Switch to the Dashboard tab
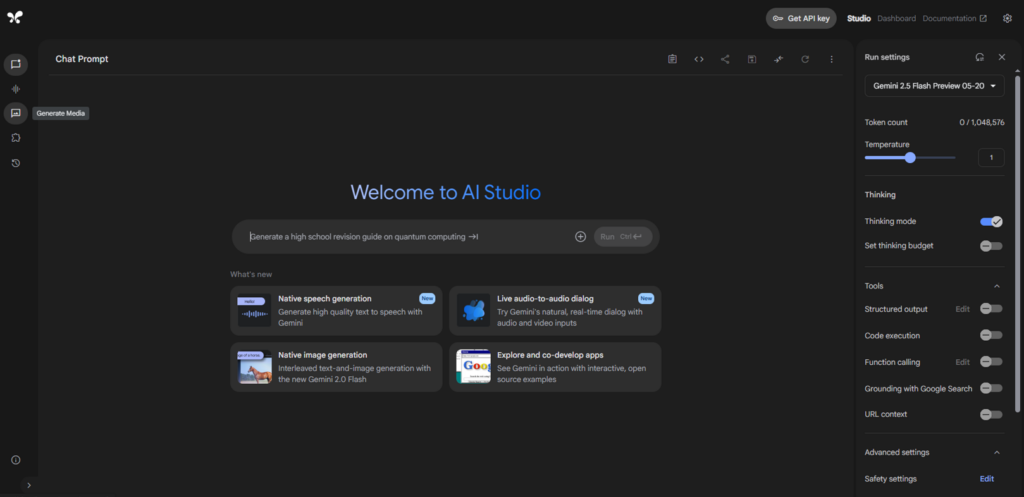The width and height of the screenshot is (1024, 497). click(x=897, y=18)
